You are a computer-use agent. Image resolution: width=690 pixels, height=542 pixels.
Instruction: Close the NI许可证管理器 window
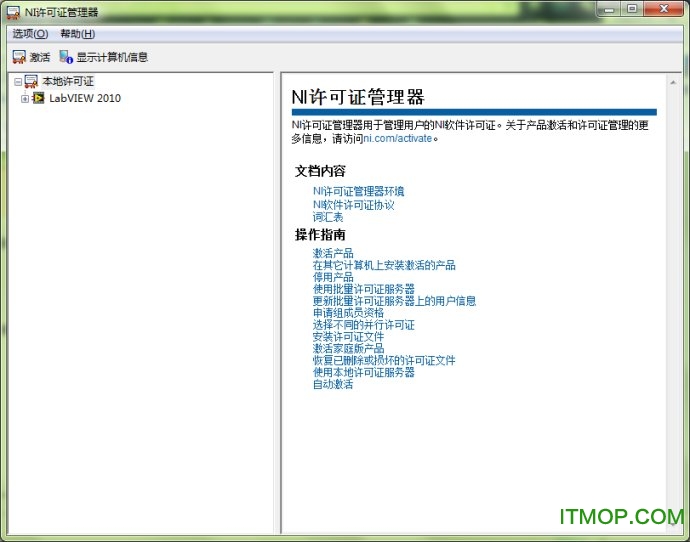point(664,9)
